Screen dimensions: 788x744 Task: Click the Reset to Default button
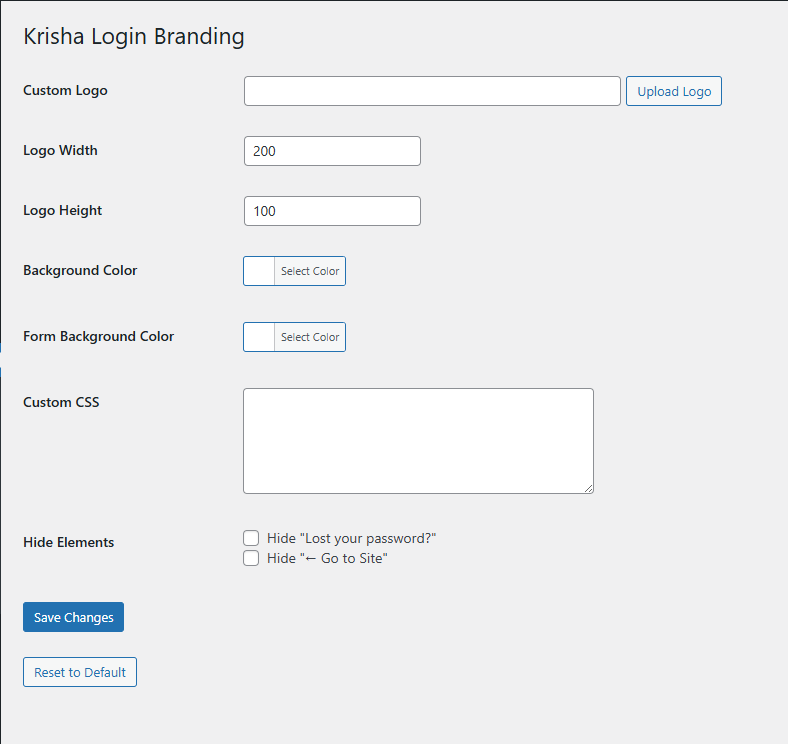coord(80,672)
